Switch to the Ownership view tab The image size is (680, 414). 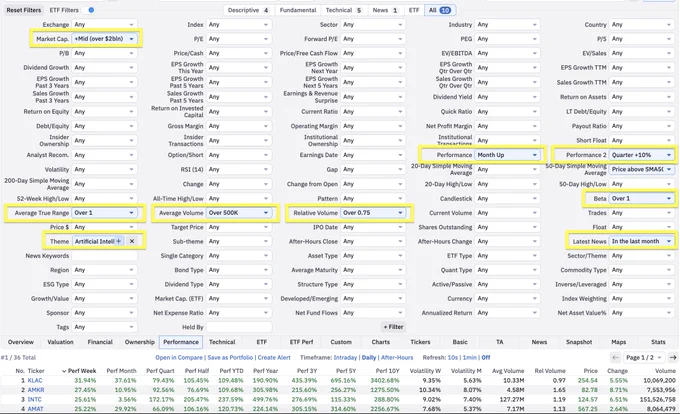point(139,342)
